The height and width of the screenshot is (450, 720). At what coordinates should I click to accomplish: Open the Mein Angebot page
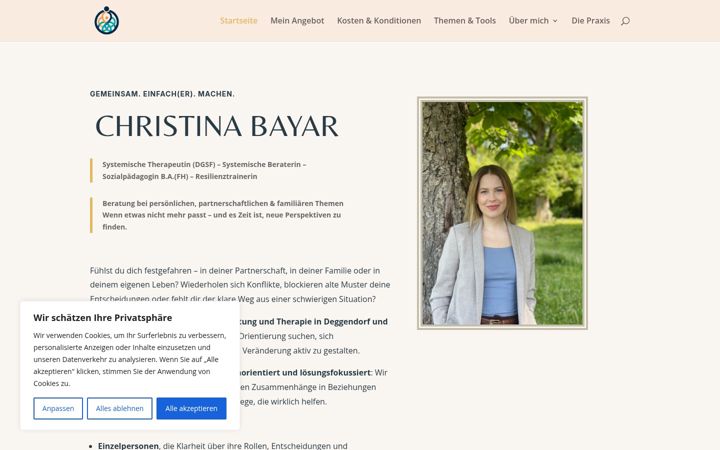[297, 21]
